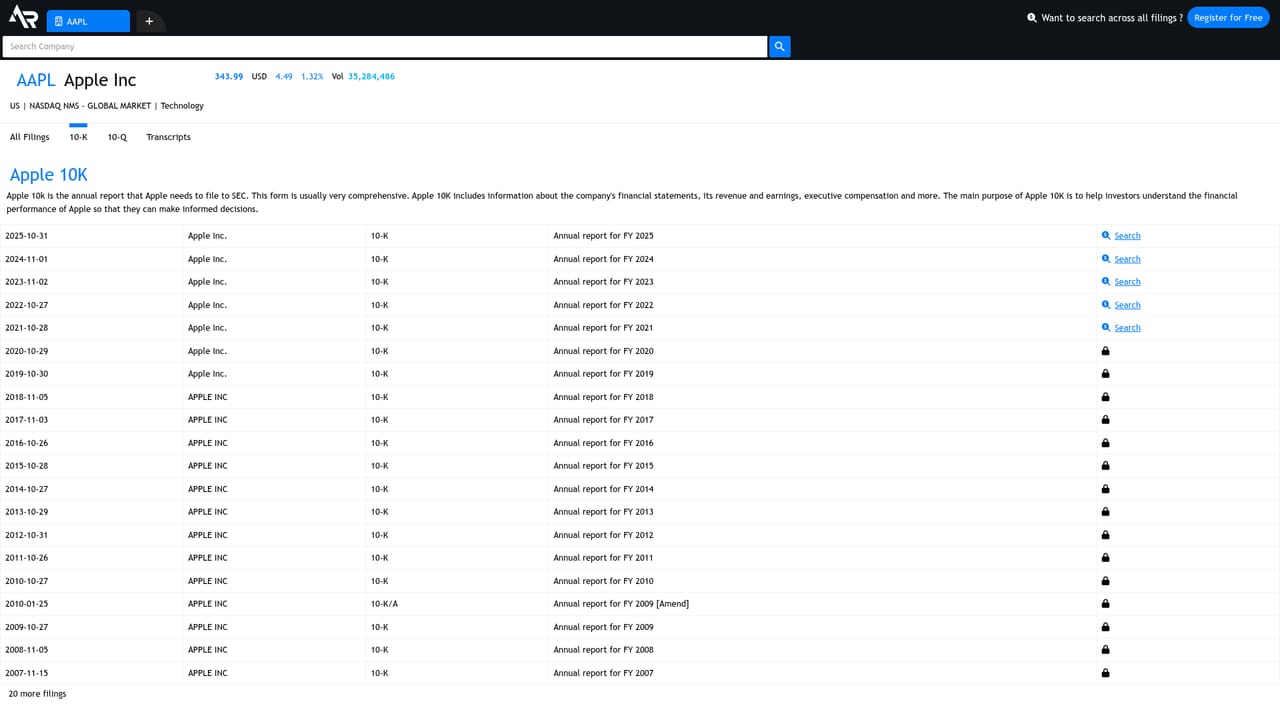Screen dimensions: 1280x720
Task: Open the Transcripts tab
Action: click(168, 137)
